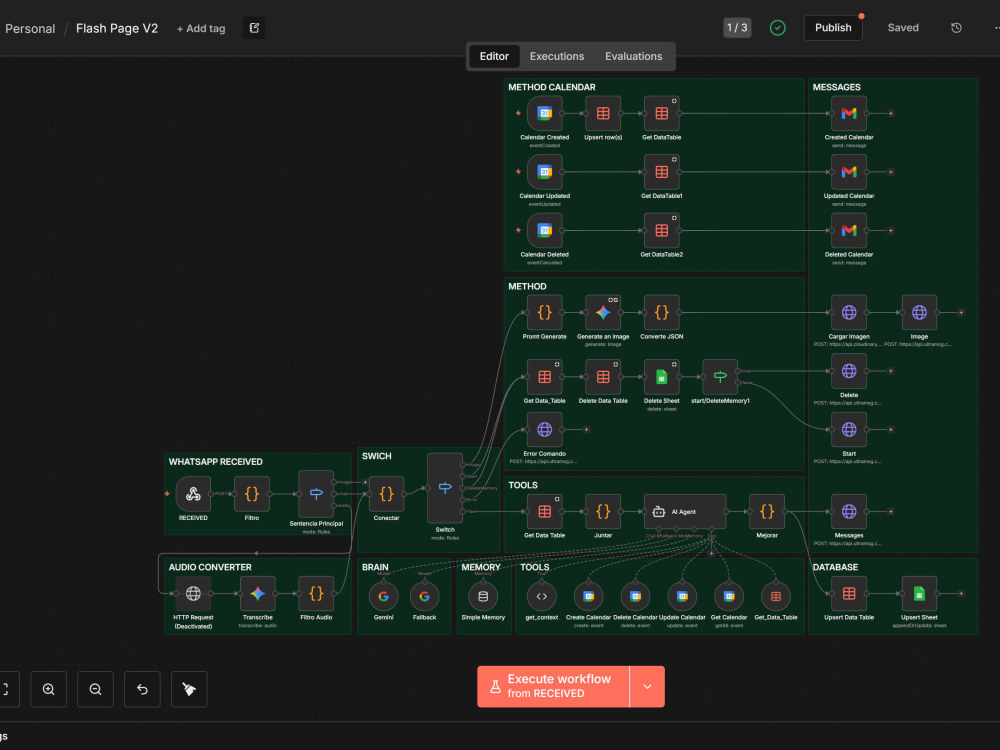Image resolution: width=1000 pixels, height=750 pixels.
Task: Open the Calendar Created trigger node
Action: pyautogui.click(x=545, y=114)
